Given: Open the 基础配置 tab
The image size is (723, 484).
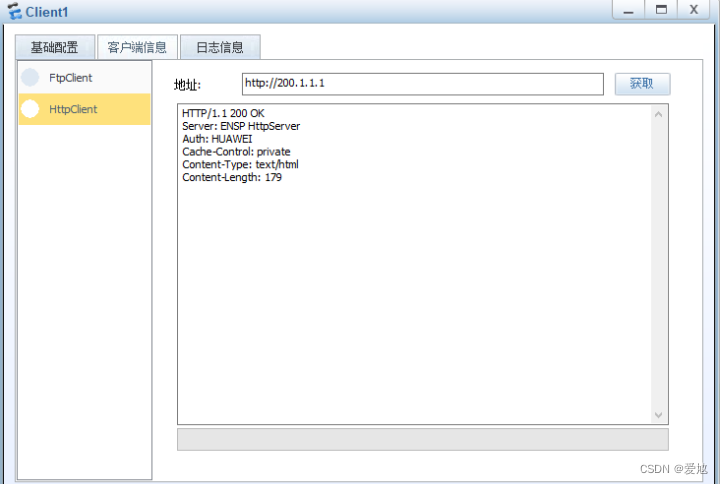Looking at the screenshot, I should pos(54,47).
